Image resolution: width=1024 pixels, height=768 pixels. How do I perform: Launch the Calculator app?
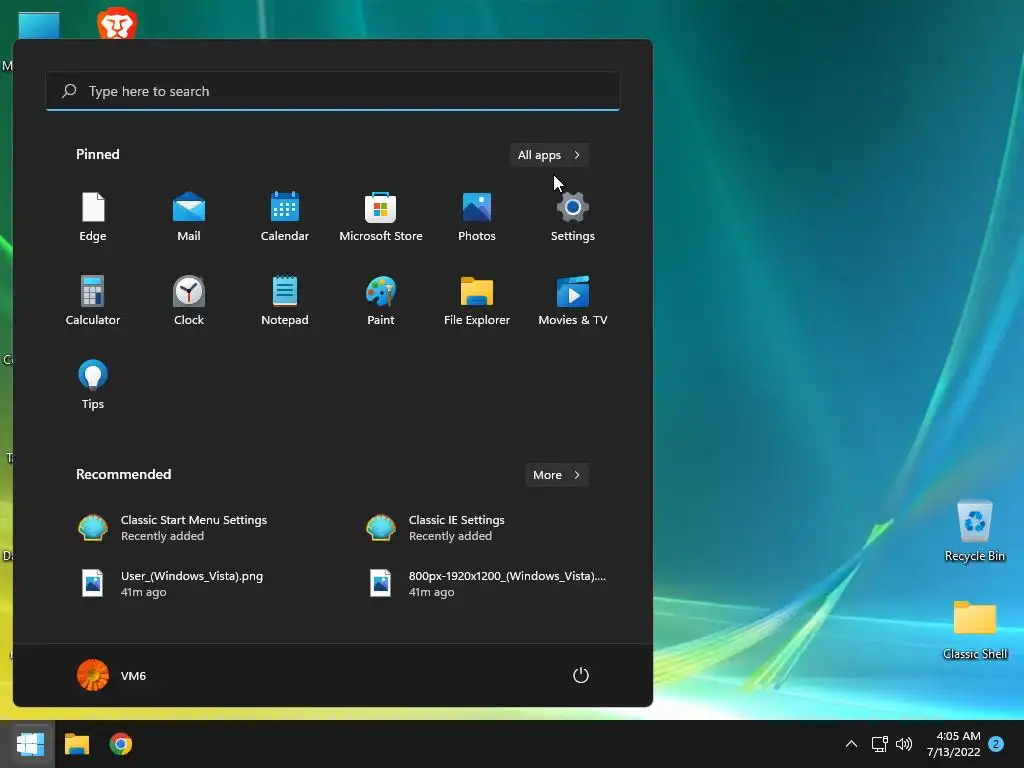tap(93, 301)
